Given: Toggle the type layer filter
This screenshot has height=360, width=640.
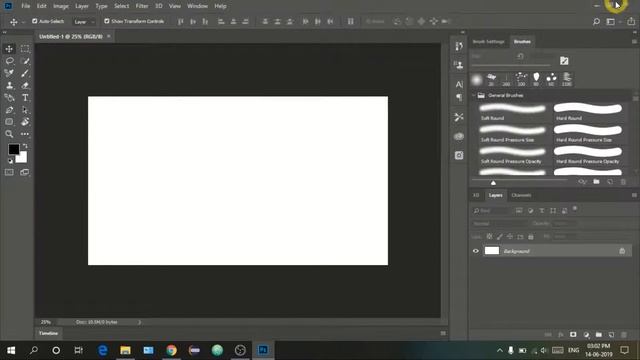Looking at the screenshot, I should point(542,211).
